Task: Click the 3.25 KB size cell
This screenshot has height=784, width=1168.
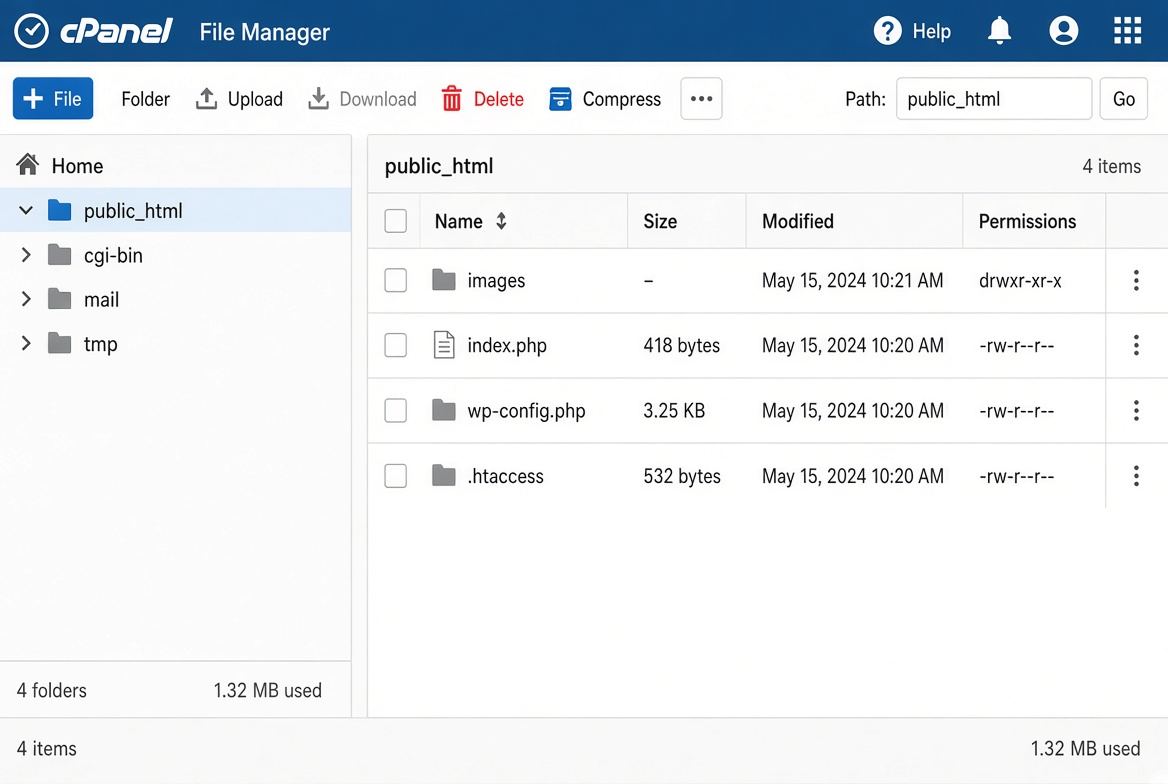Action: (x=673, y=411)
